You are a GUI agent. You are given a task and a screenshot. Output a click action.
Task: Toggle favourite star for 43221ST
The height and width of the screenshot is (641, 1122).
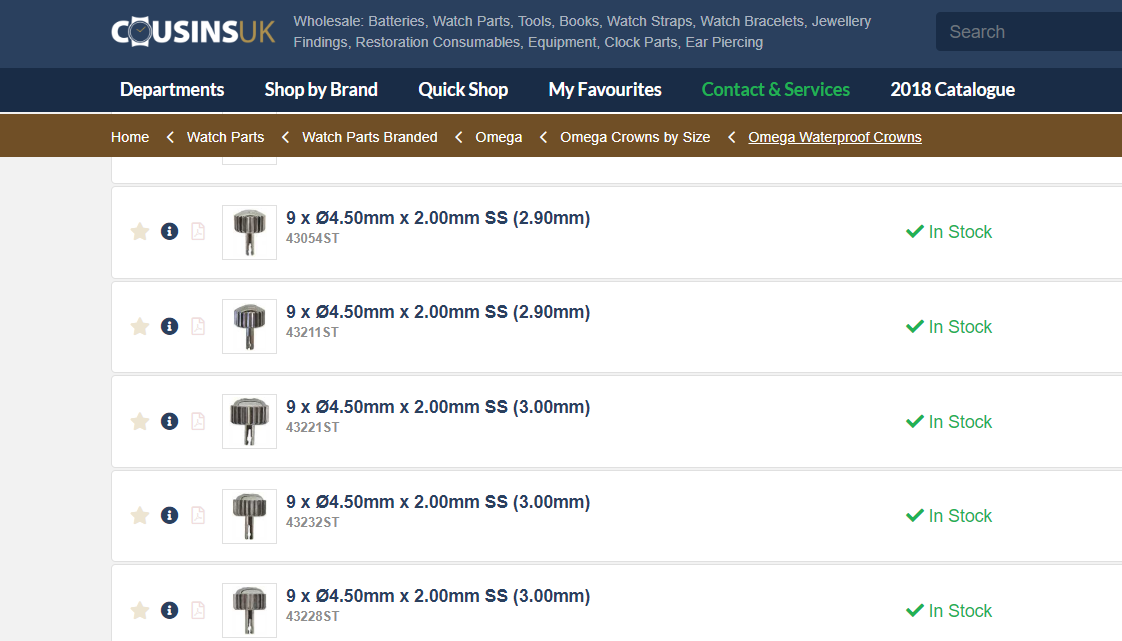click(x=140, y=421)
